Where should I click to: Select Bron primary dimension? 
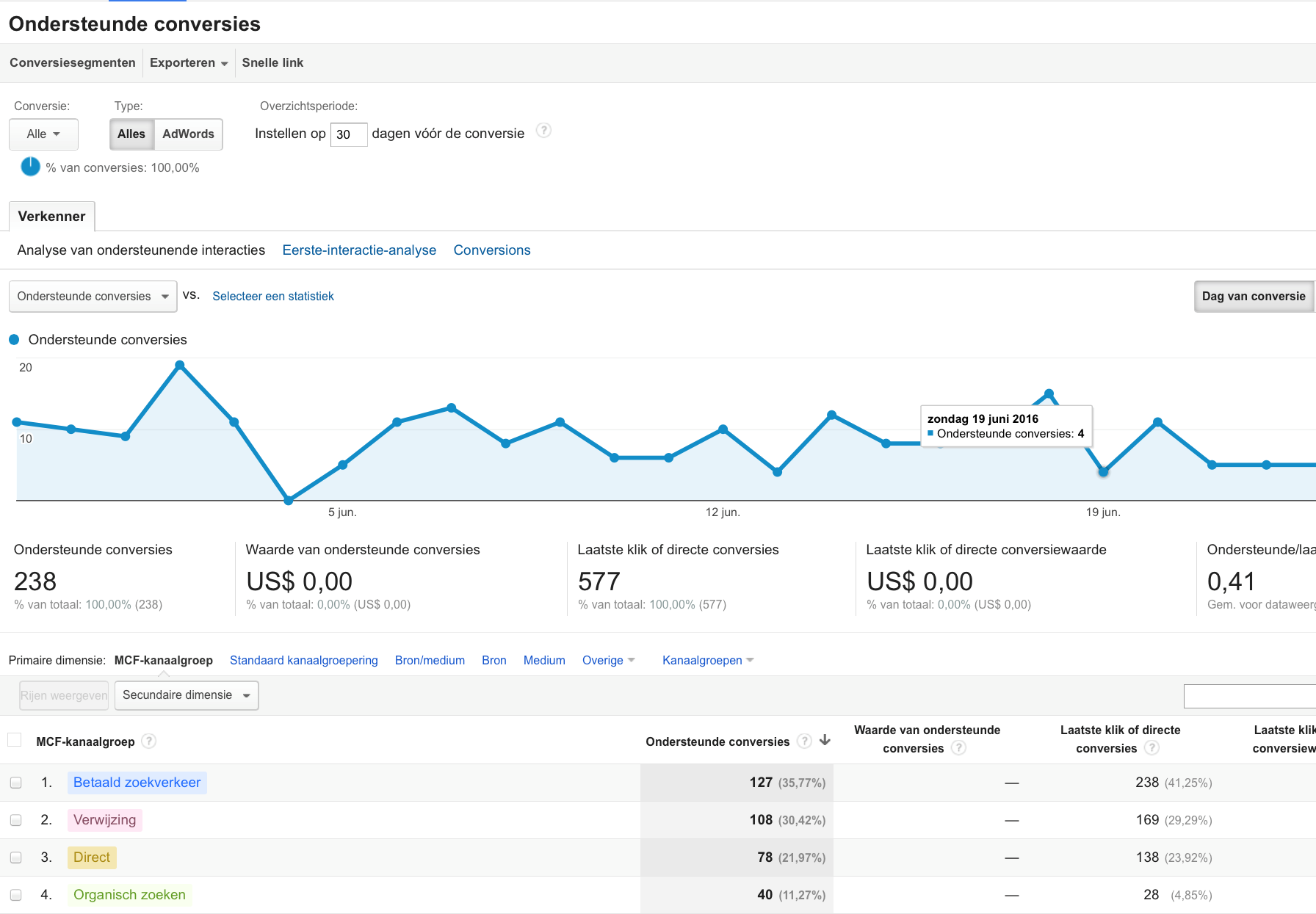coord(494,660)
